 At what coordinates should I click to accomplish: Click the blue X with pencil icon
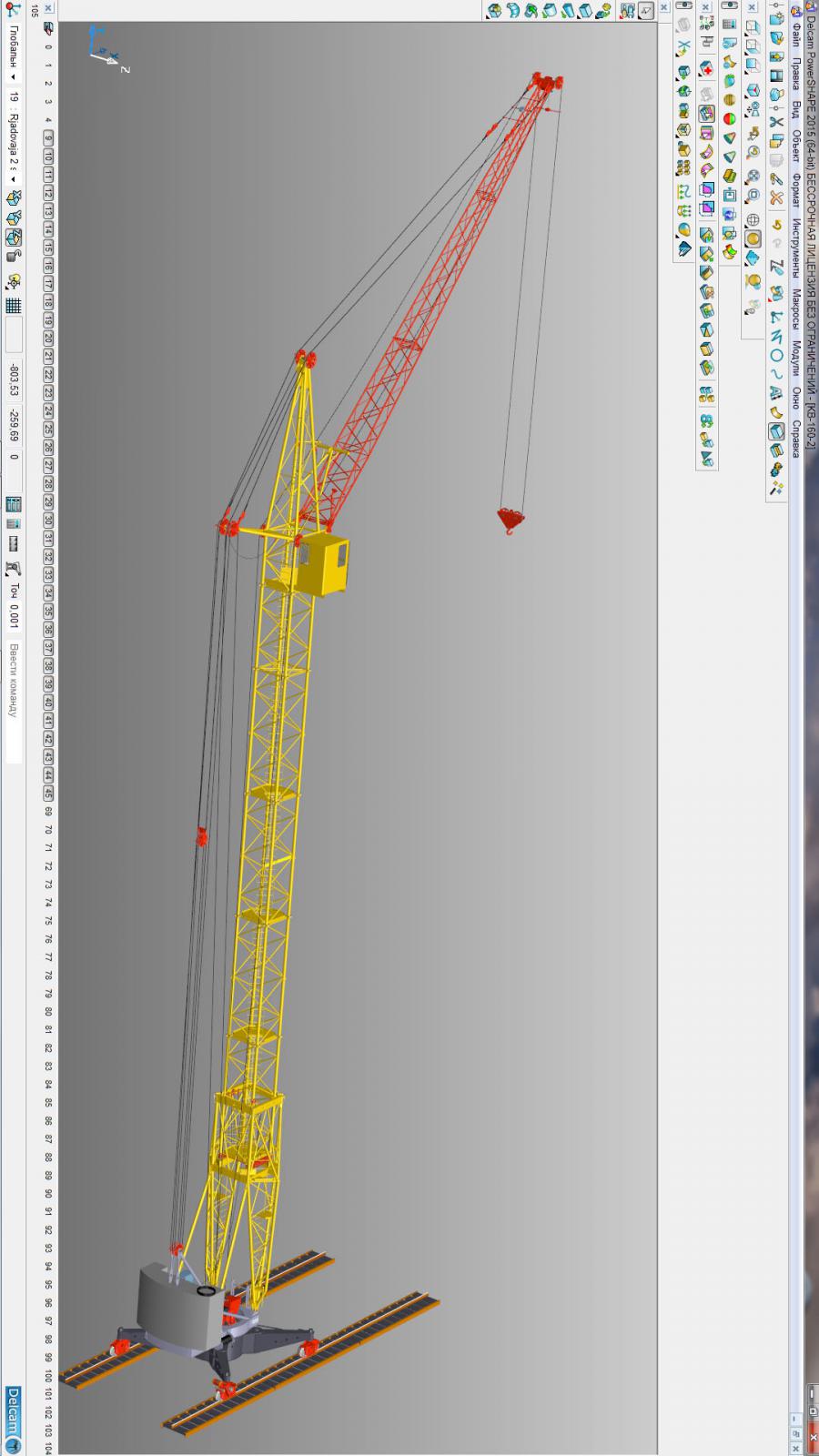pyautogui.click(x=684, y=47)
